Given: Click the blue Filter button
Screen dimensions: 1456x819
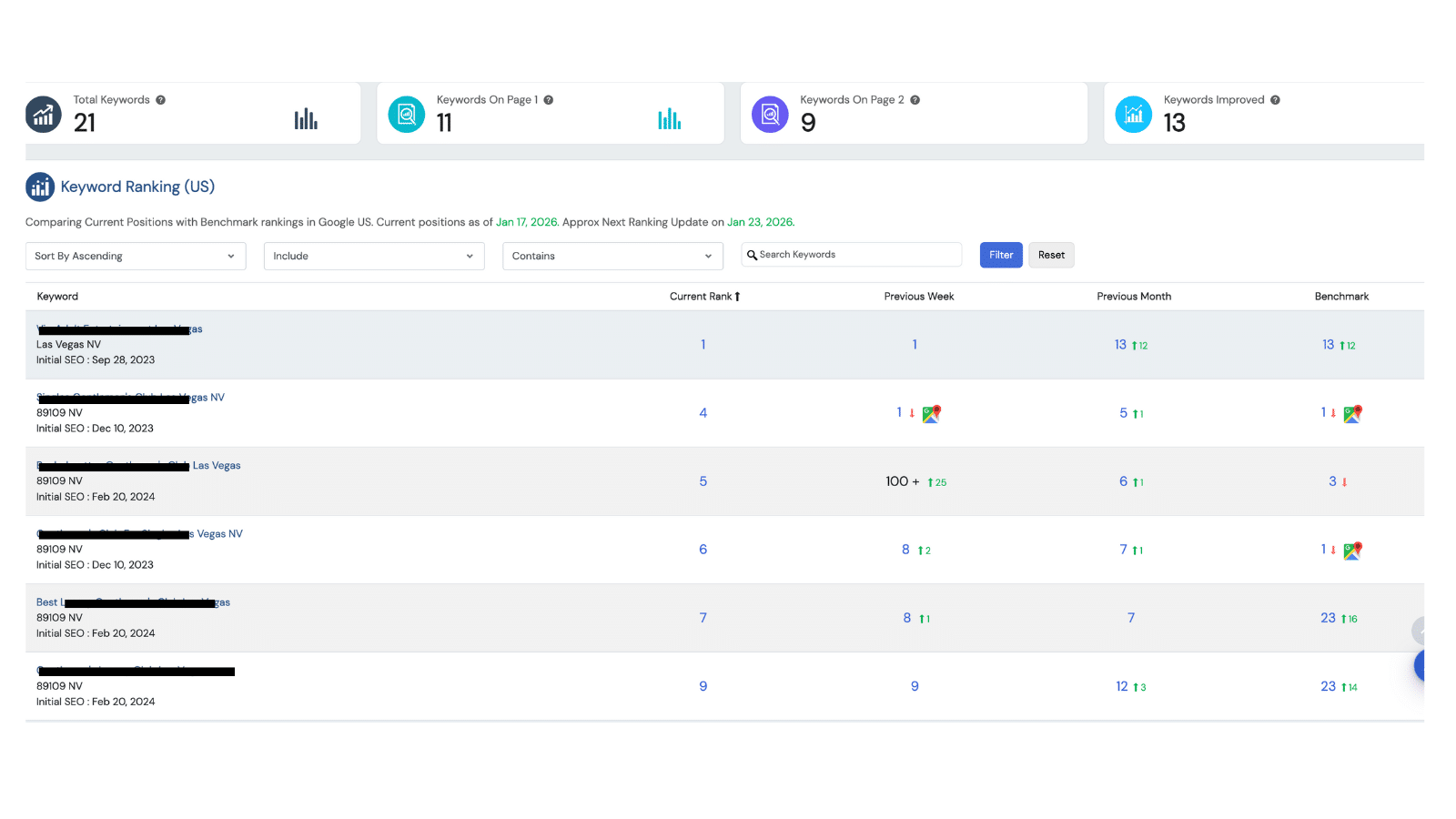Looking at the screenshot, I should point(1001,255).
